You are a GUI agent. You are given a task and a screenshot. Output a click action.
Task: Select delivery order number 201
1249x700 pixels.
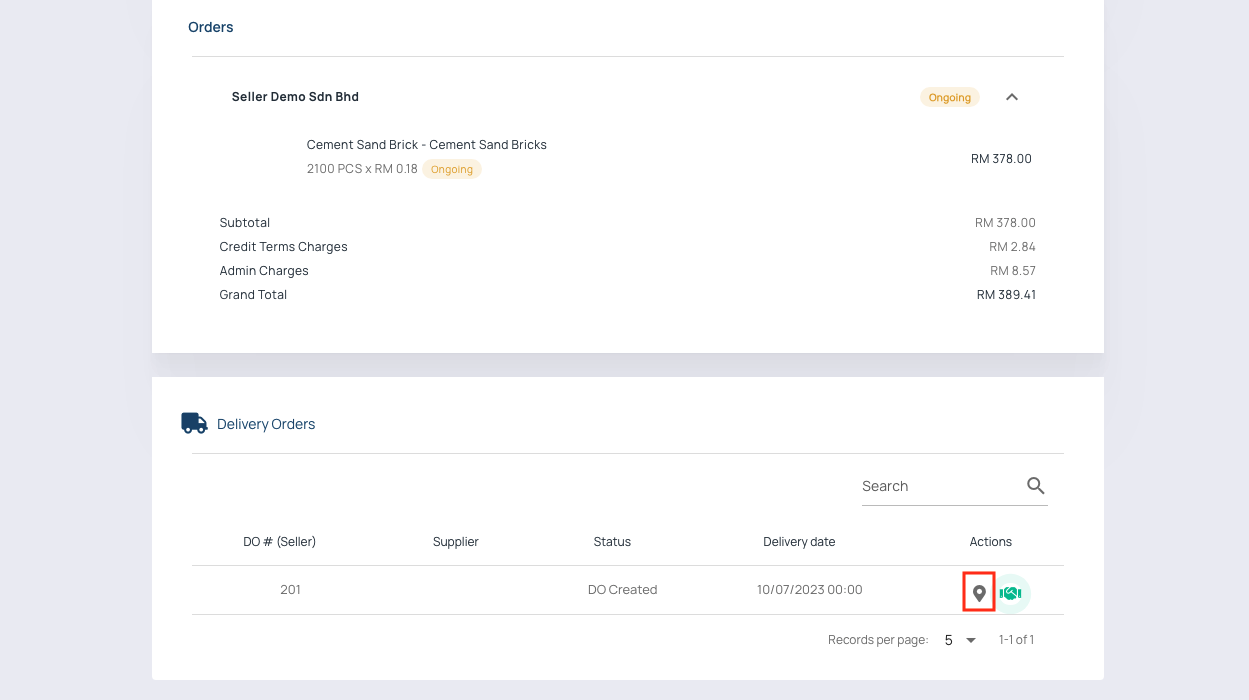pos(290,590)
